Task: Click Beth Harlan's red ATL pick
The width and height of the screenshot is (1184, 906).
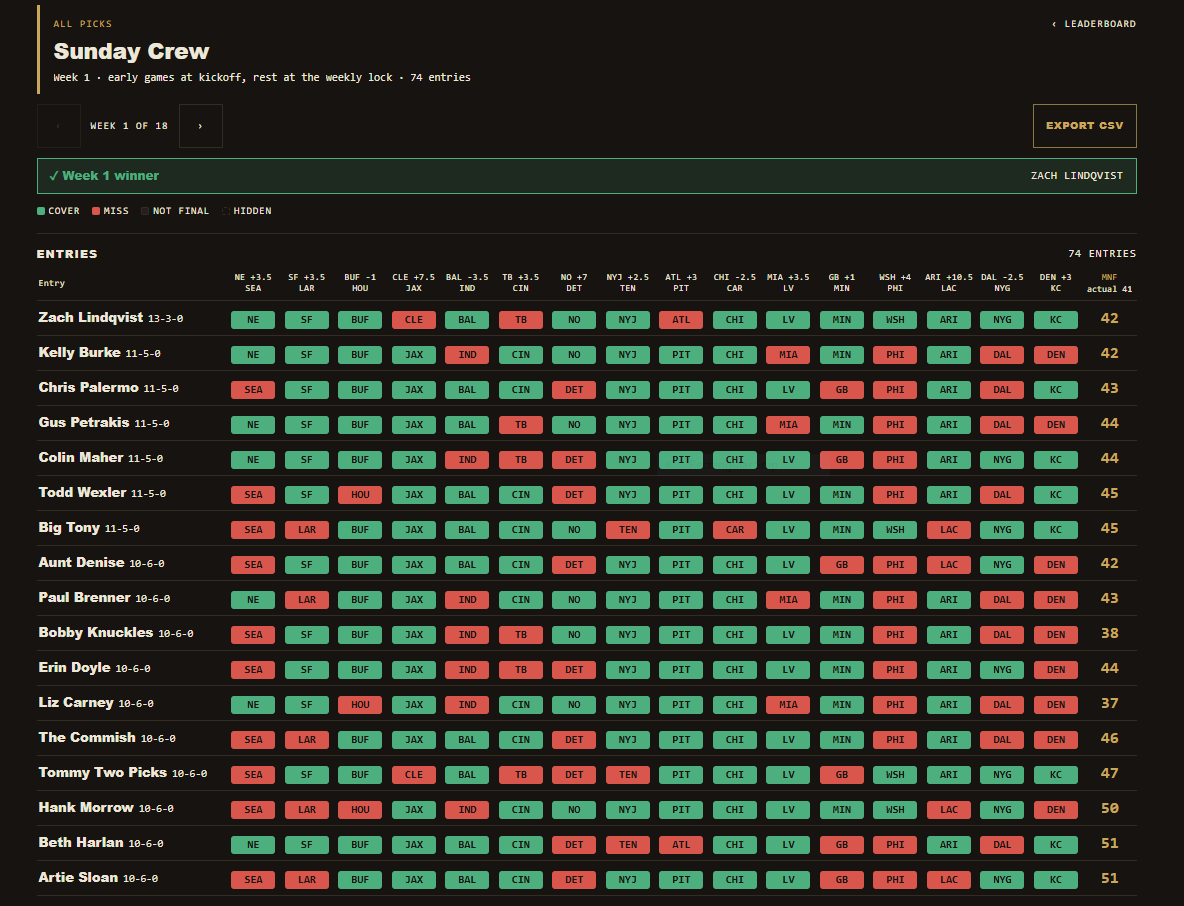Action: pos(681,844)
